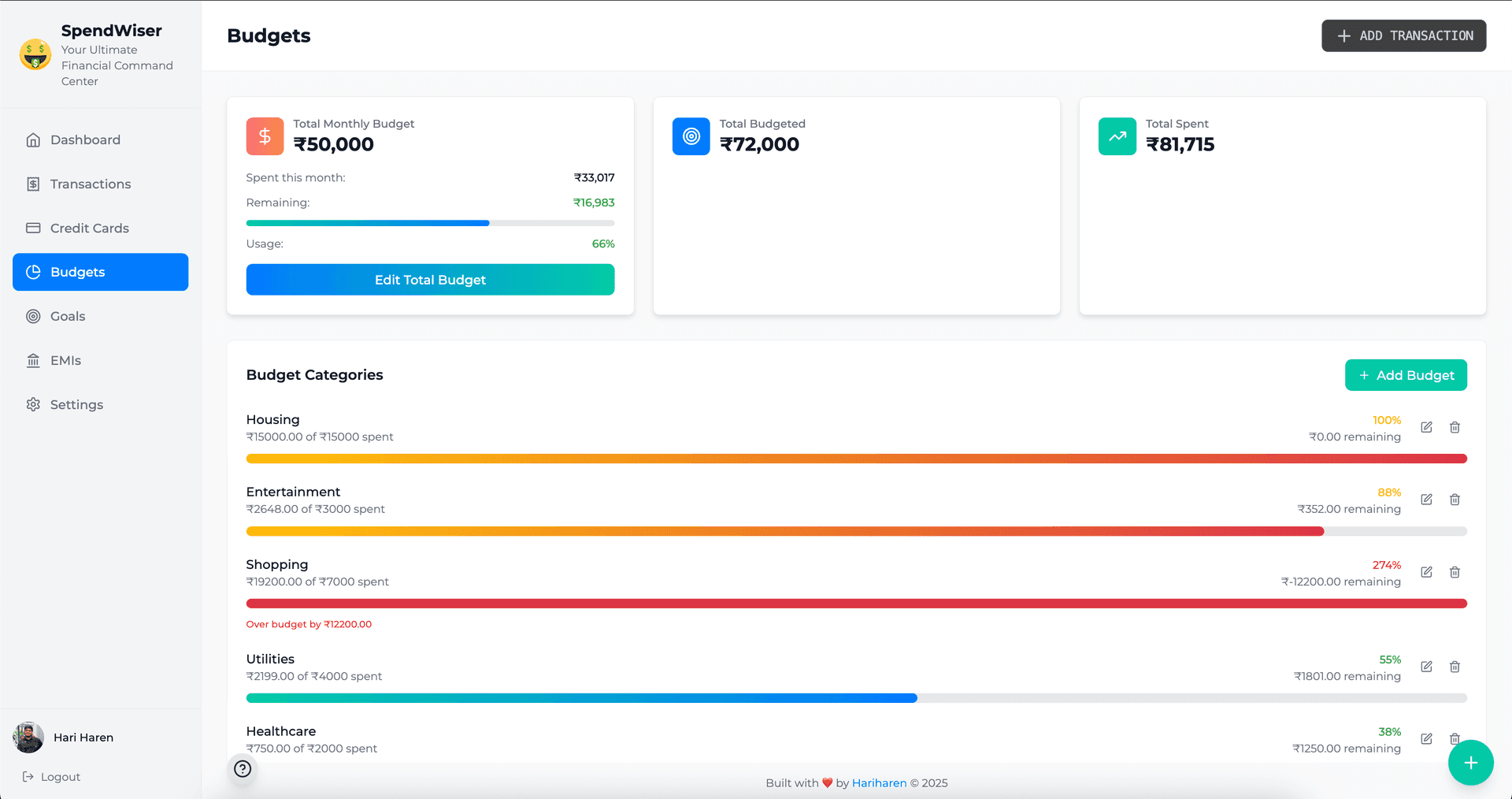1512x799 pixels.
Task: Delete the Housing budget with trash icon
Action: pyautogui.click(x=1455, y=427)
